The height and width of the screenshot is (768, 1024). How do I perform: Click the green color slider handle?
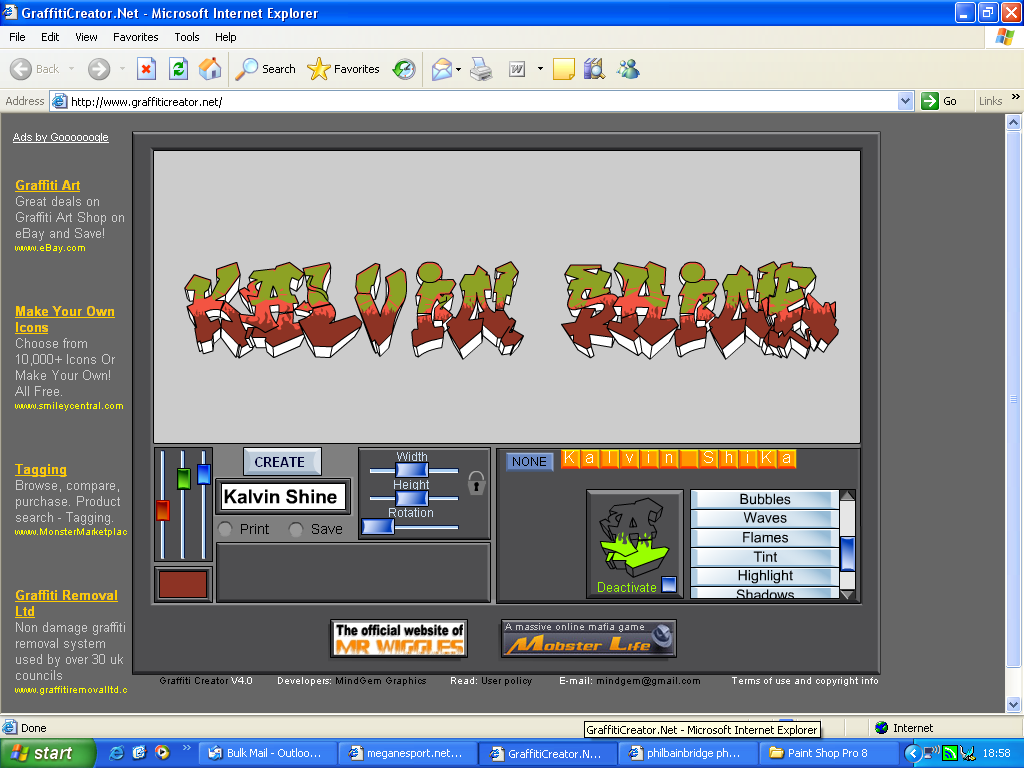(184, 479)
